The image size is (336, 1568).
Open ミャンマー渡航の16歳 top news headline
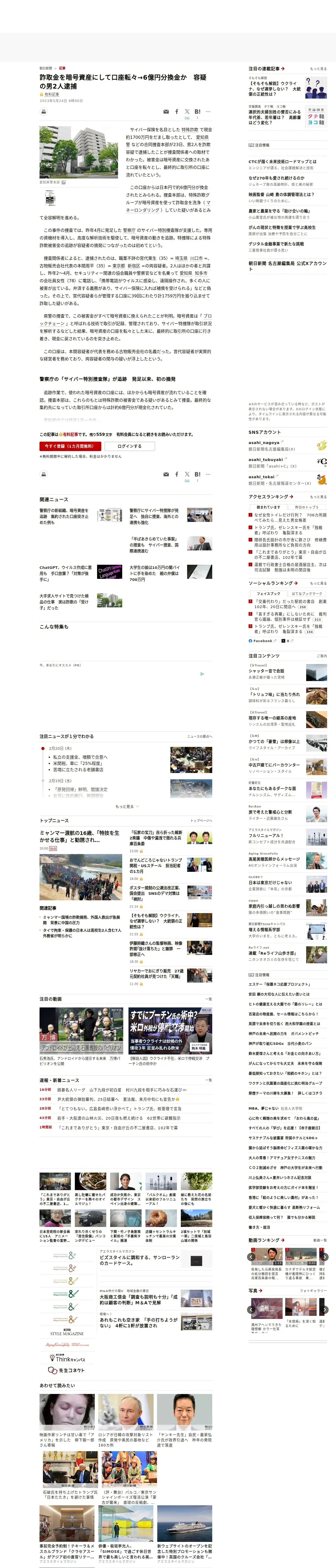click(x=79, y=836)
